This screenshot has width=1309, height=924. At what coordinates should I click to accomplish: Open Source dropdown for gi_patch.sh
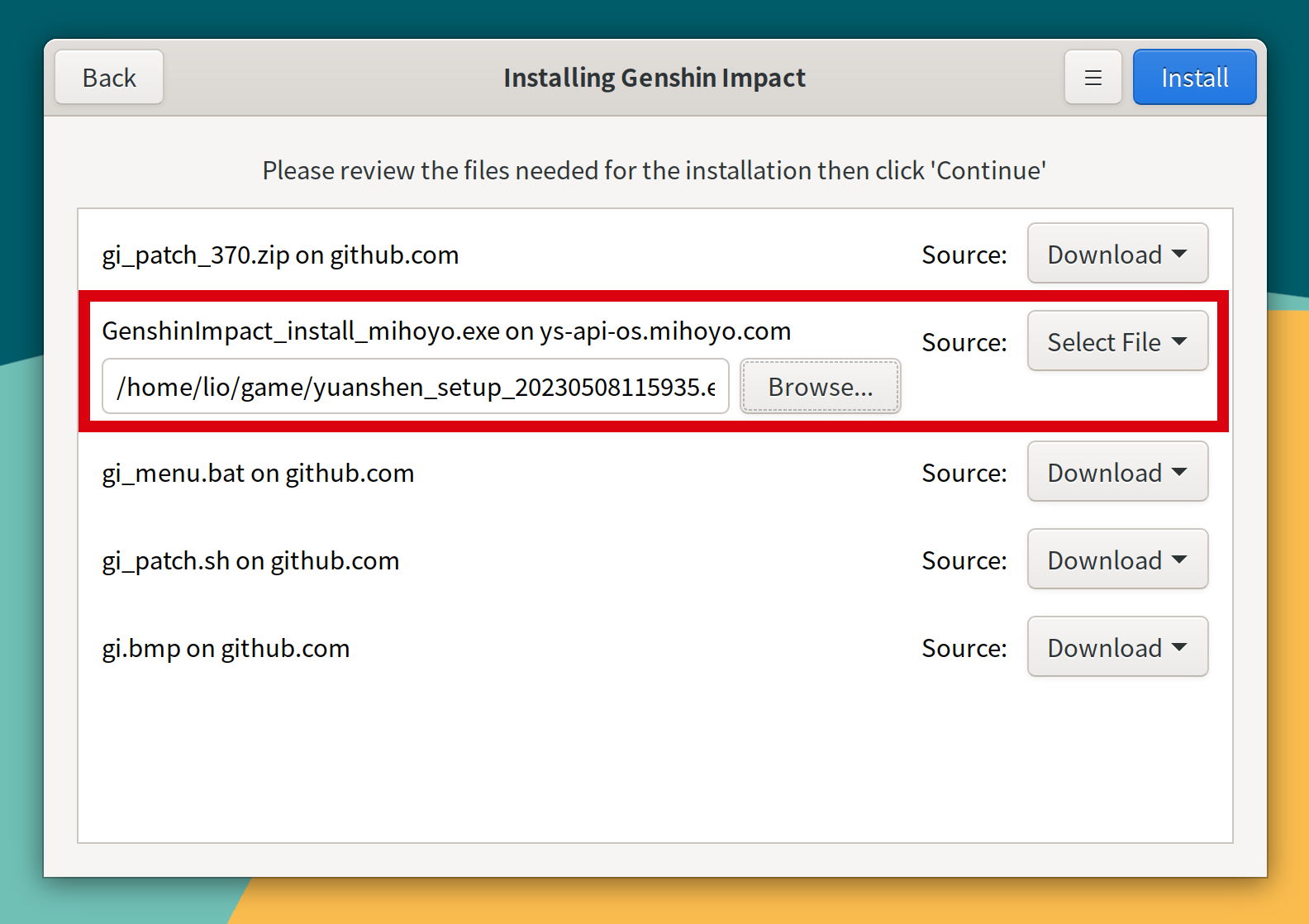(x=1117, y=560)
